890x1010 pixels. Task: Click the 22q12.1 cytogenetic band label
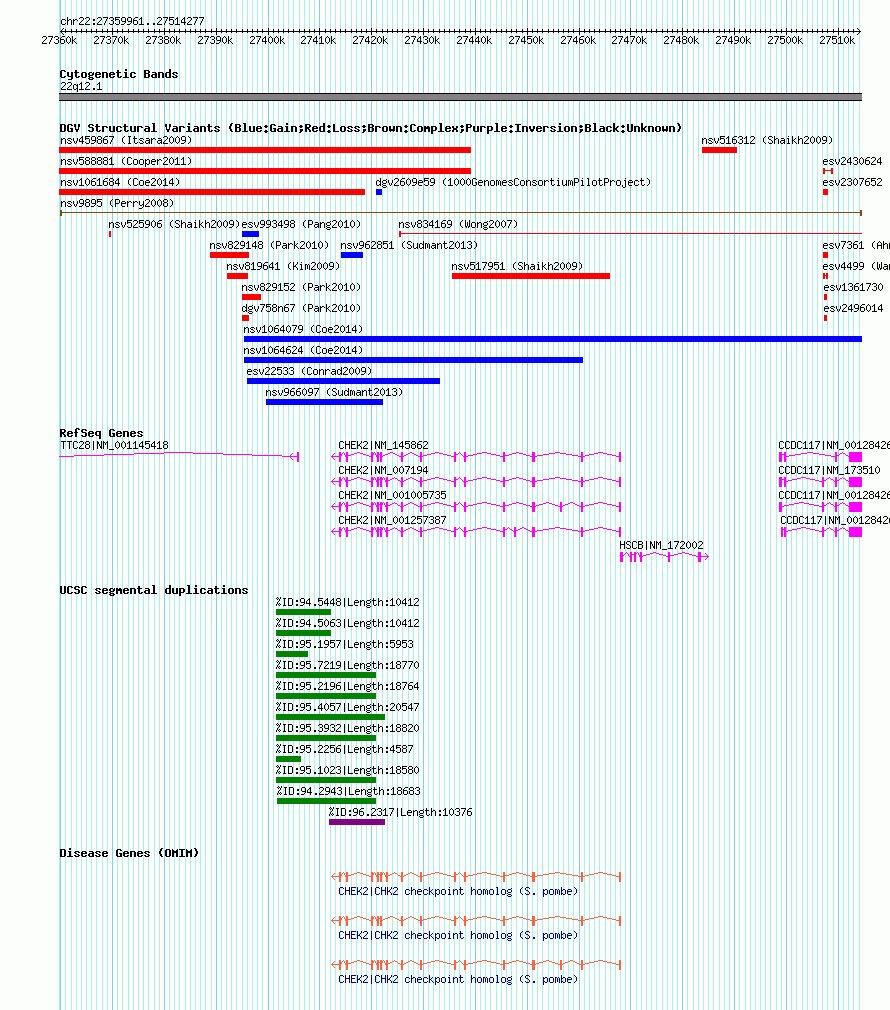[x=81, y=86]
